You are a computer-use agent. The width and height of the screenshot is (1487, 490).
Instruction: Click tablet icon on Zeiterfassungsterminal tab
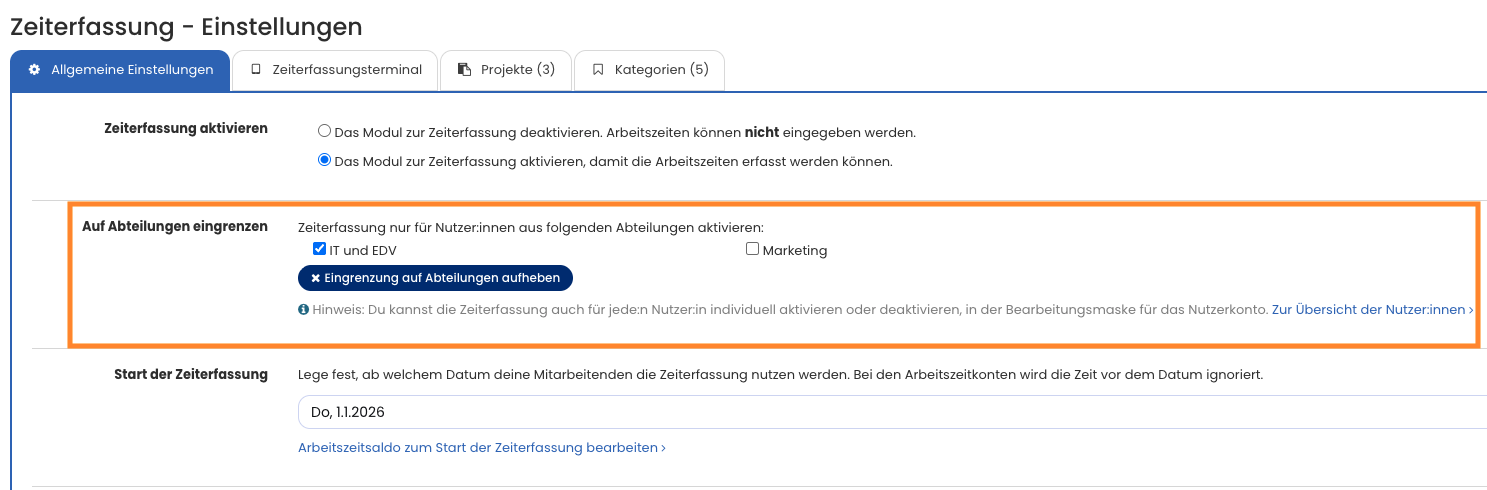pos(256,70)
